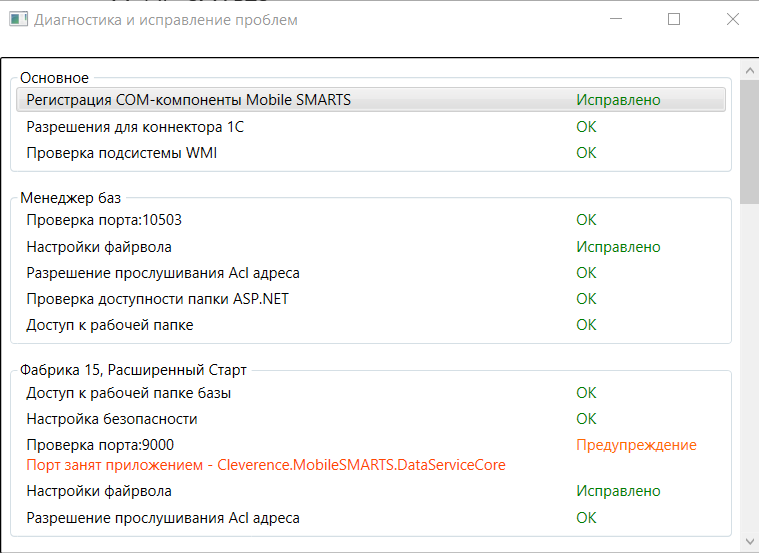Click the vertical scrollbar thumb
The image size is (759, 553).
point(750,142)
